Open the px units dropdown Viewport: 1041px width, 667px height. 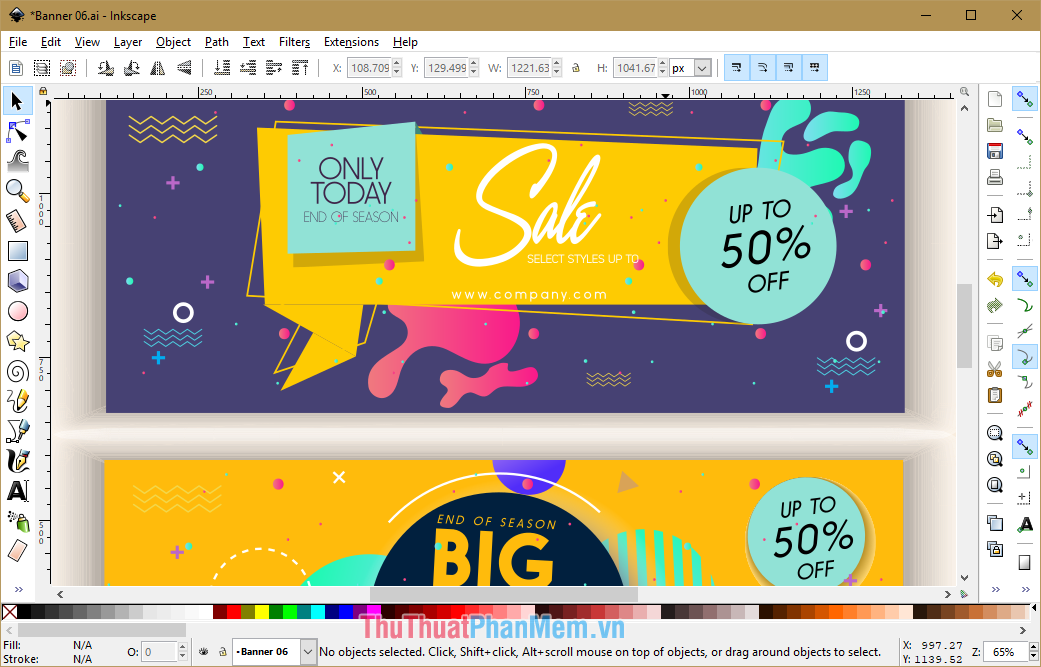click(x=690, y=68)
